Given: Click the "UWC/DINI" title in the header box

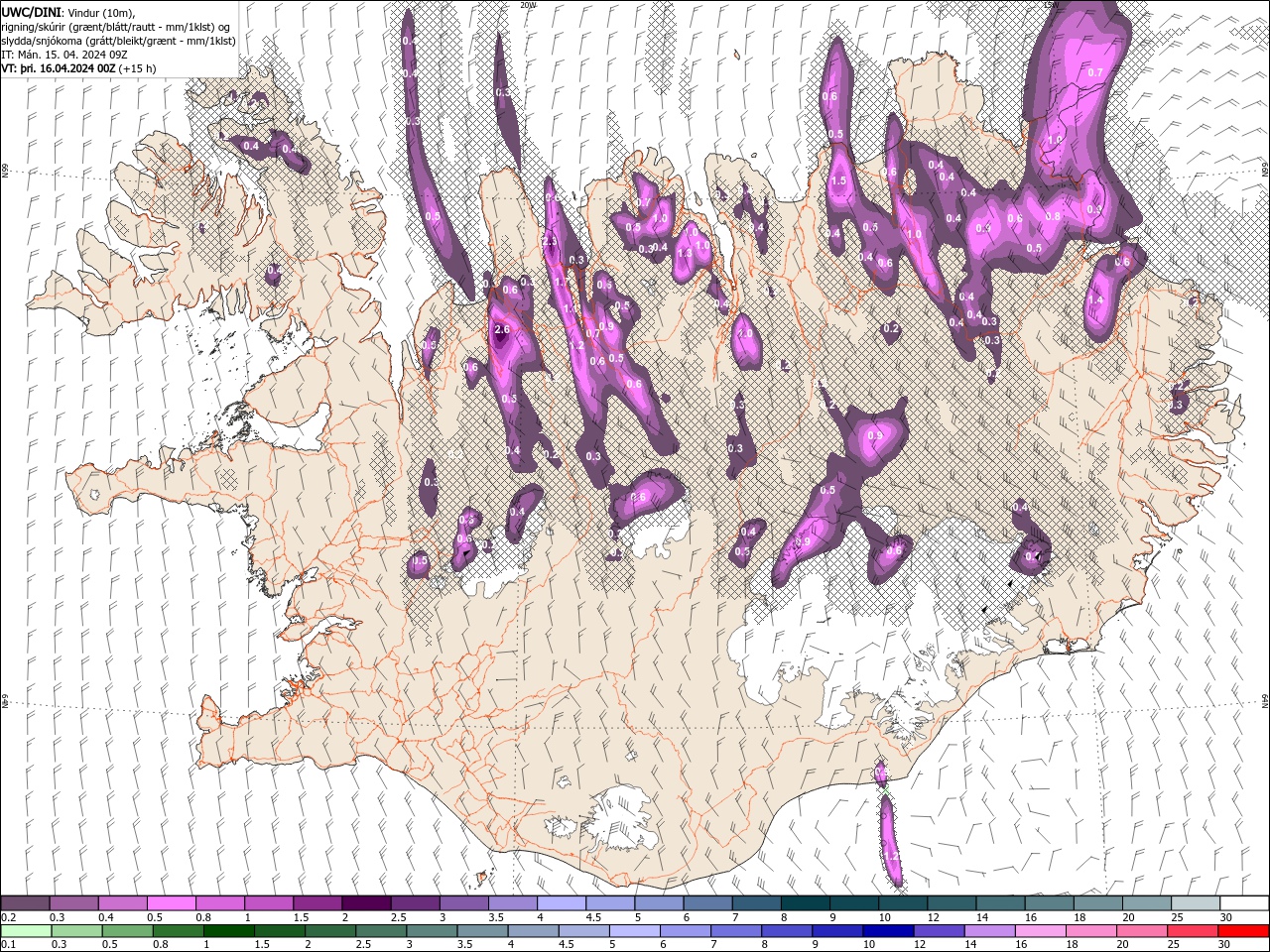Looking at the screenshot, I should pyautogui.click(x=31, y=11).
